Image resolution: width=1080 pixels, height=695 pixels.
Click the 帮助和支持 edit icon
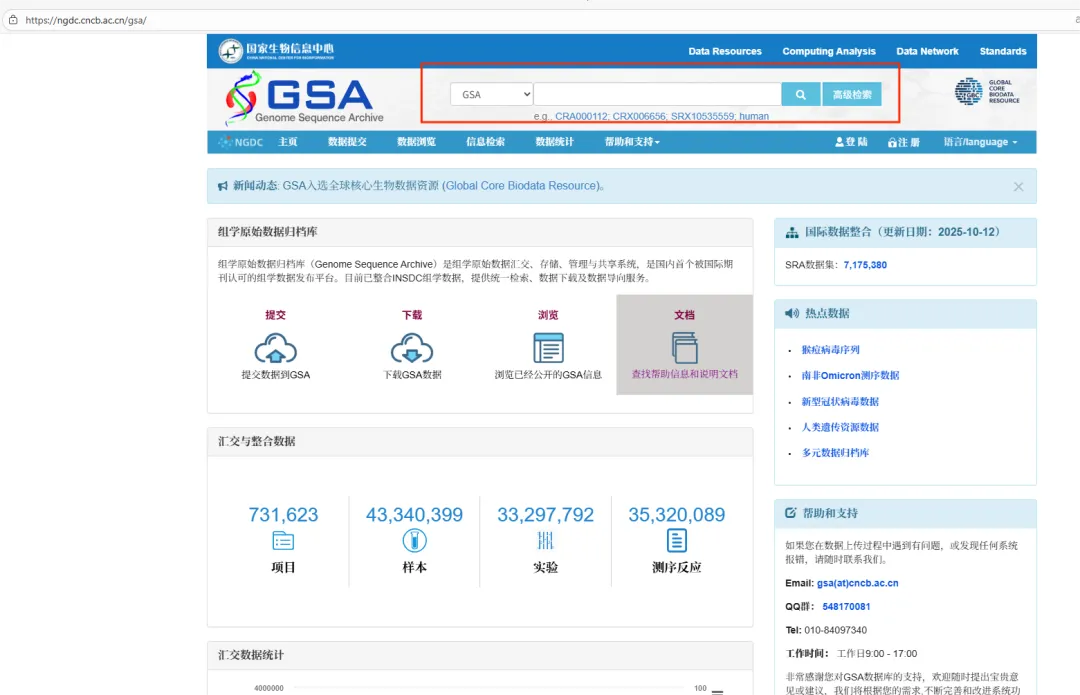pos(791,513)
